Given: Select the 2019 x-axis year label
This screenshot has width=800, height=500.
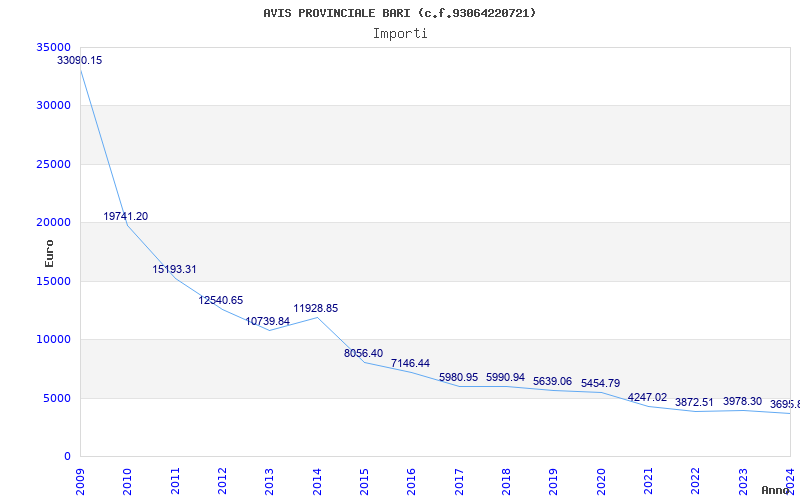Looking at the screenshot, I should [554, 482].
